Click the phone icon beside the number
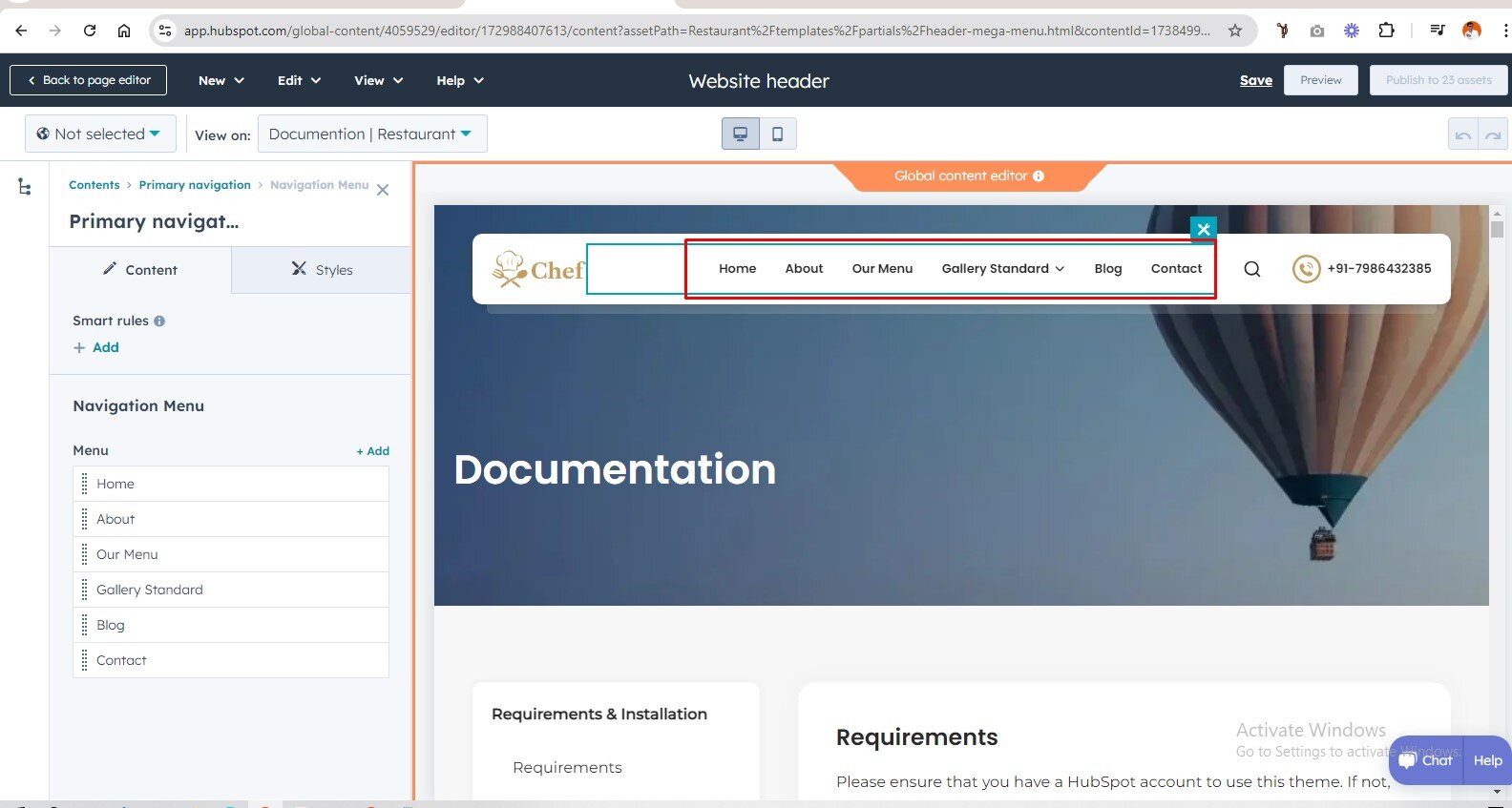Screen dimensions: 1512x808 (x=1306, y=269)
